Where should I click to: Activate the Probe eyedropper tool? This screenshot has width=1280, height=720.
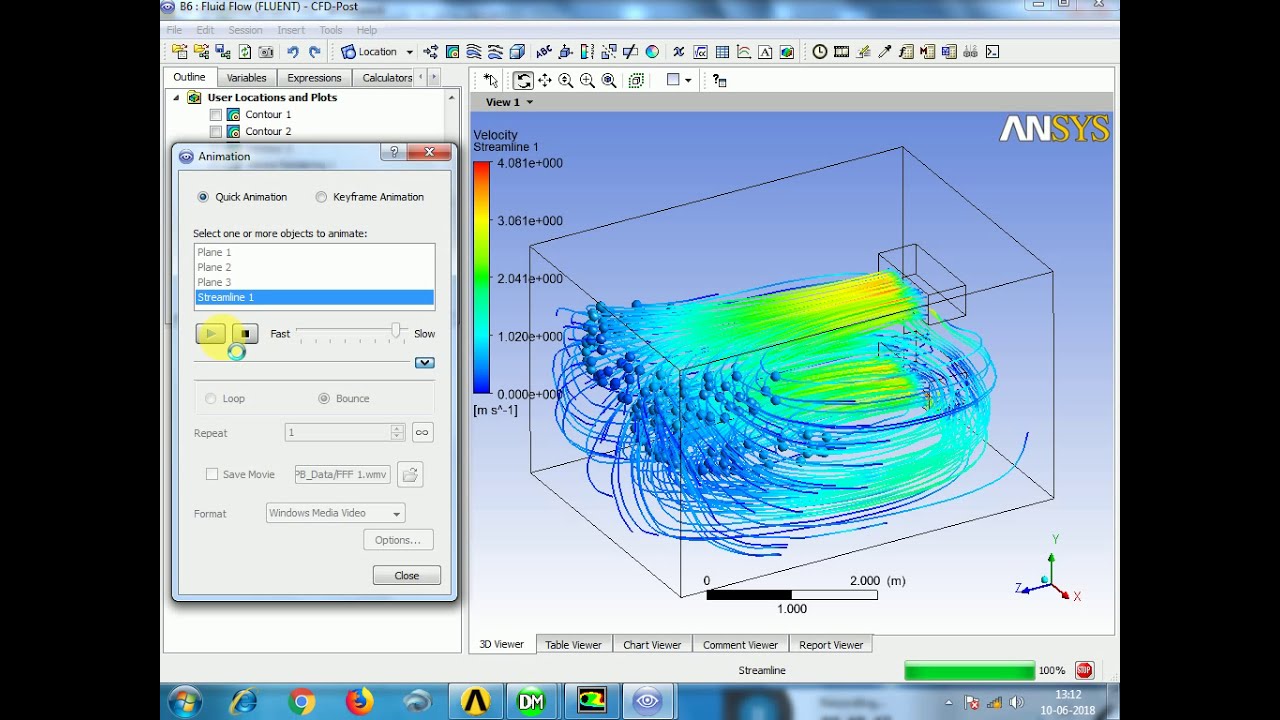(885, 52)
